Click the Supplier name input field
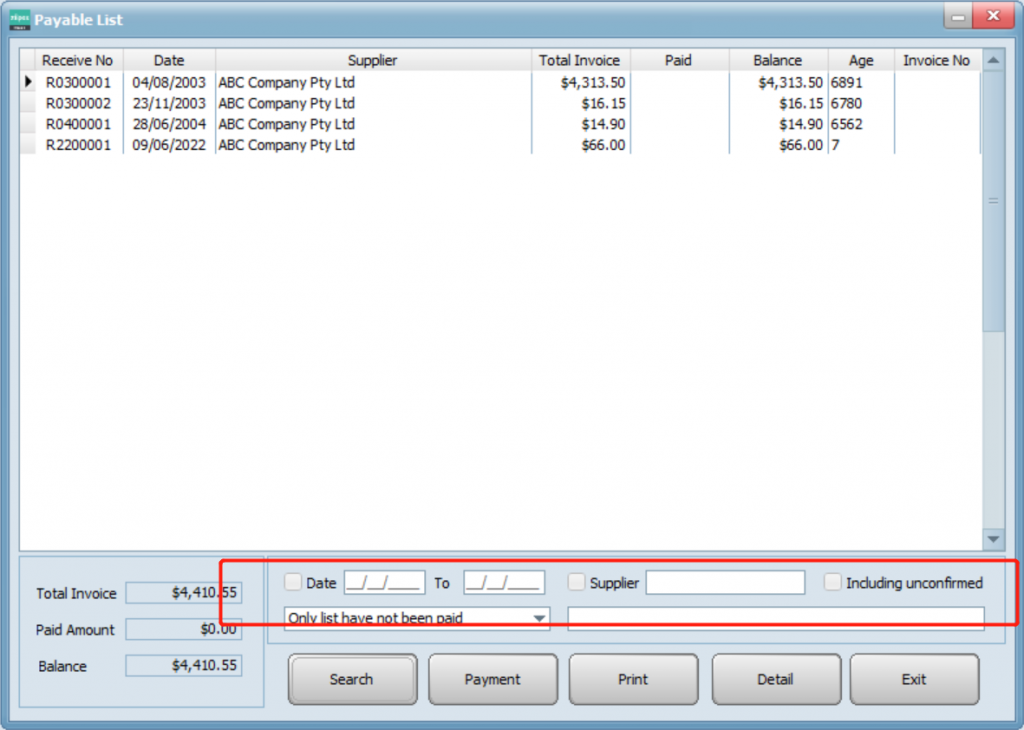Viewport: 1024px width, 730px height. (x=725, y=582)
